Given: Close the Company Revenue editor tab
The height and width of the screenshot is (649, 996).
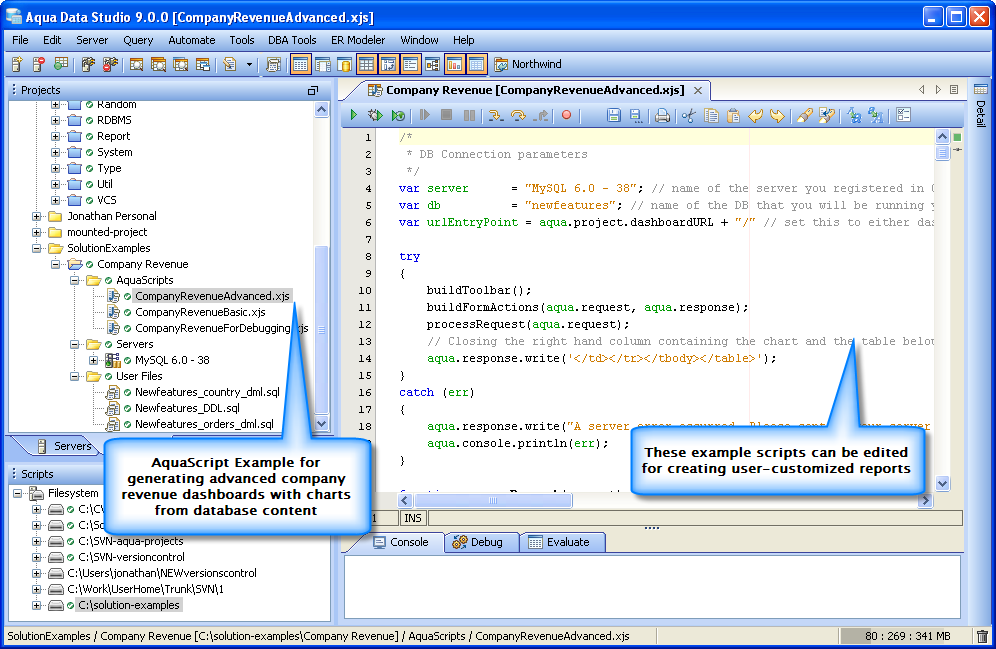Looking at the screenshot, I should [698, 90].
